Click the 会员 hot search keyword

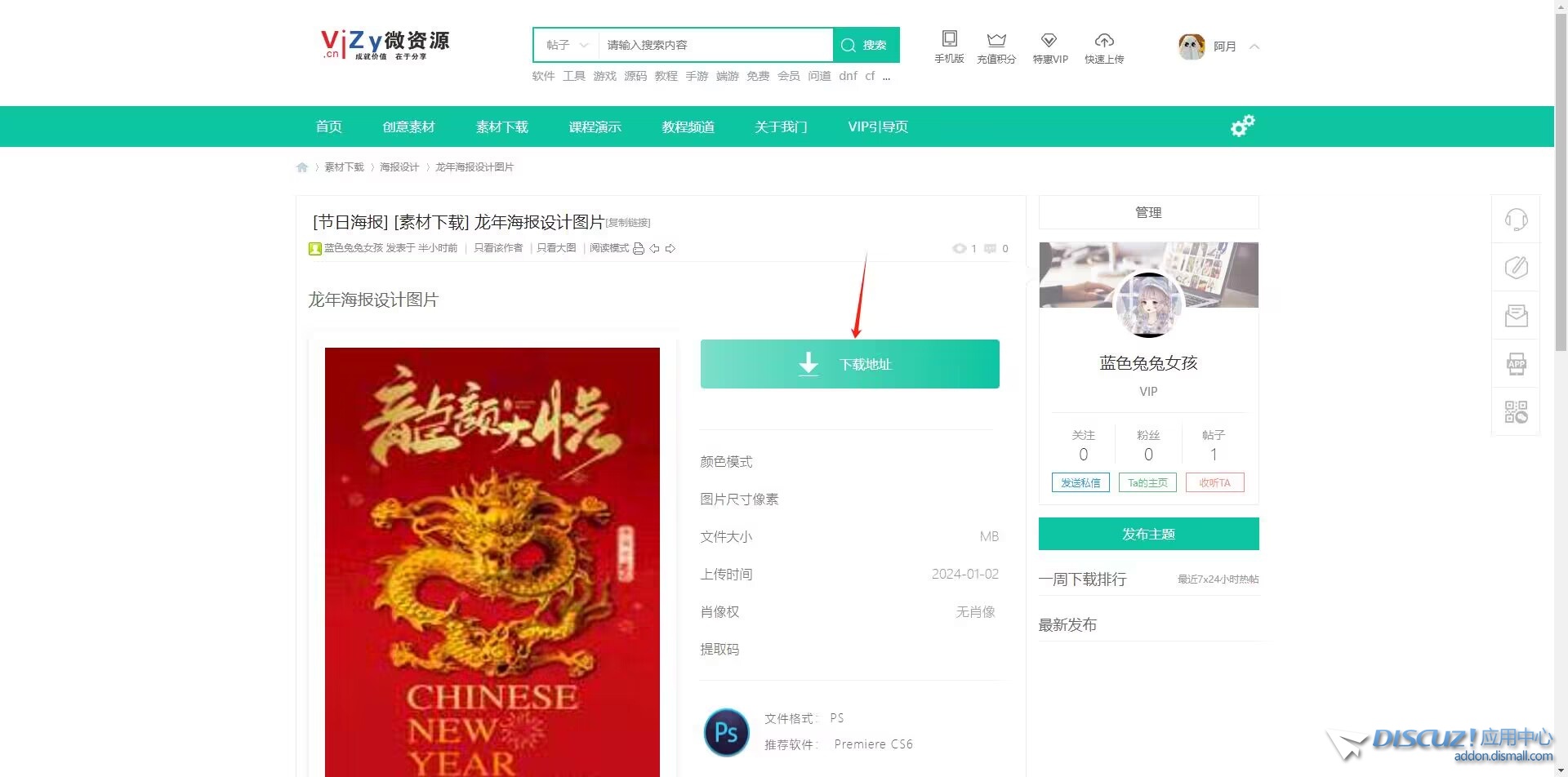[789, 76]
